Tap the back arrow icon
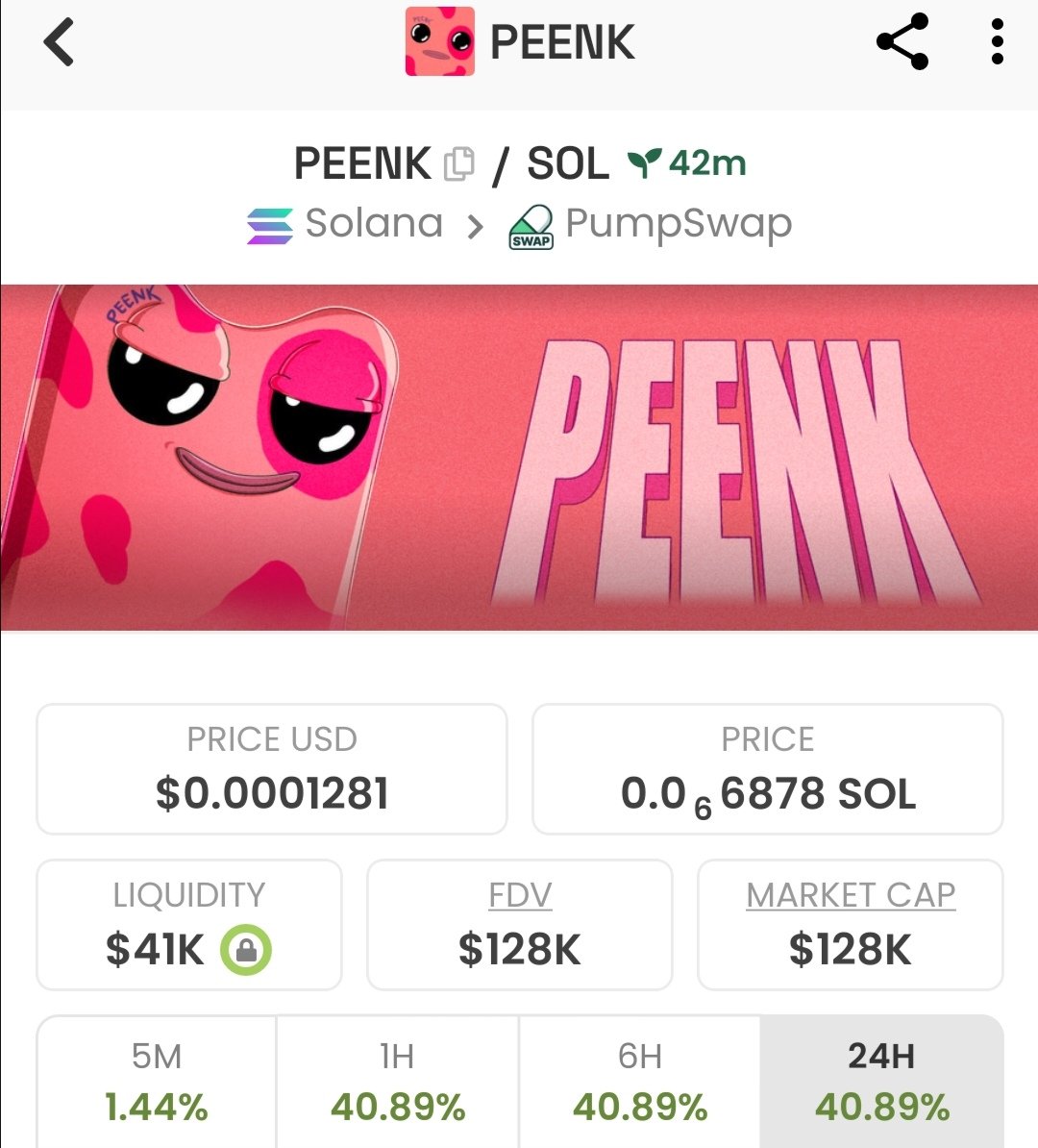This screenshot has height=1148, width=1038. click(60, 43)
